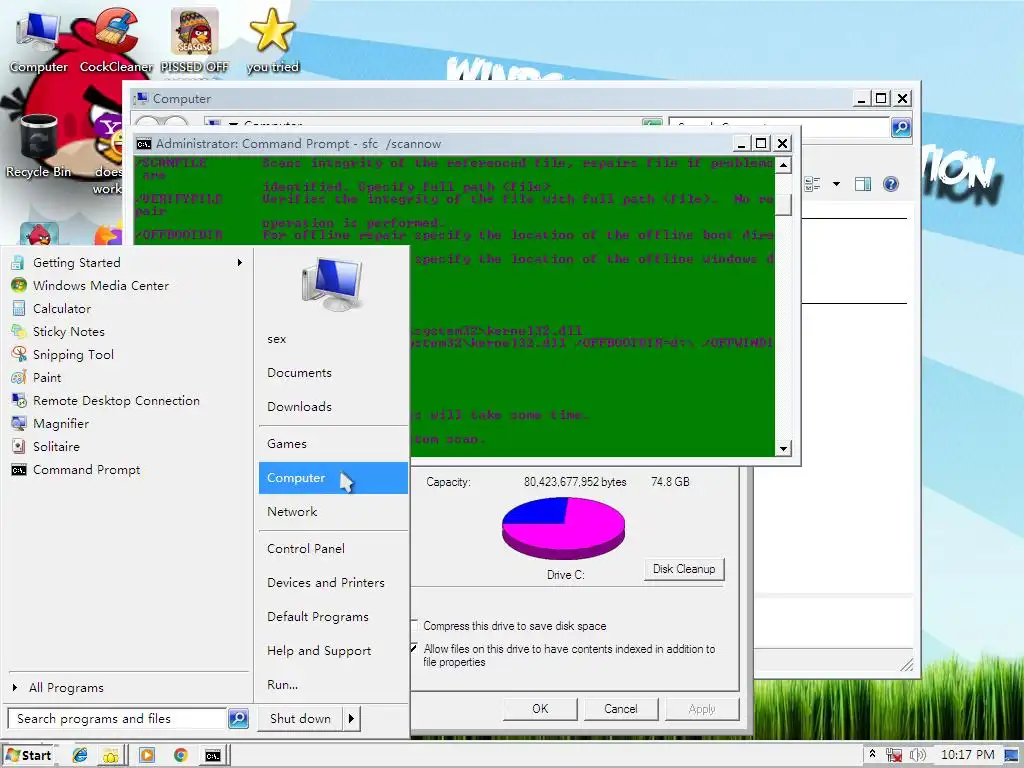1024x768 pixels.
Task: Select Computer in Start menu
Action: coord(333,478)
